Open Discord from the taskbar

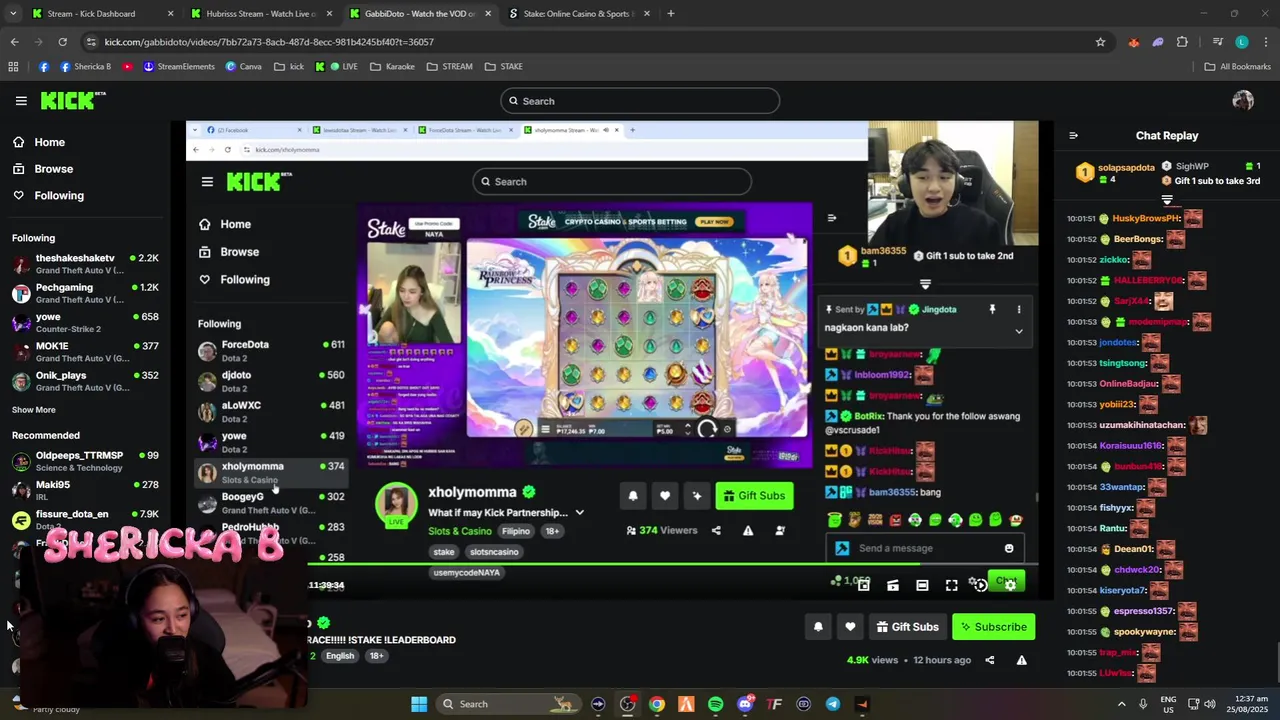[x=745, y=704]
